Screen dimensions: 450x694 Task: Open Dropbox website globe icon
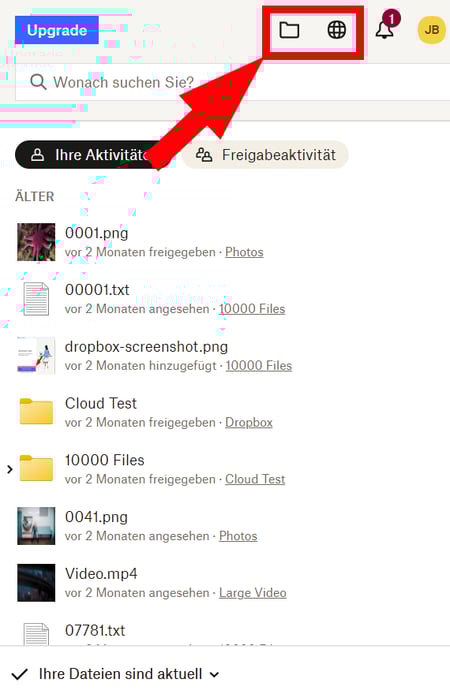[337, 30]
